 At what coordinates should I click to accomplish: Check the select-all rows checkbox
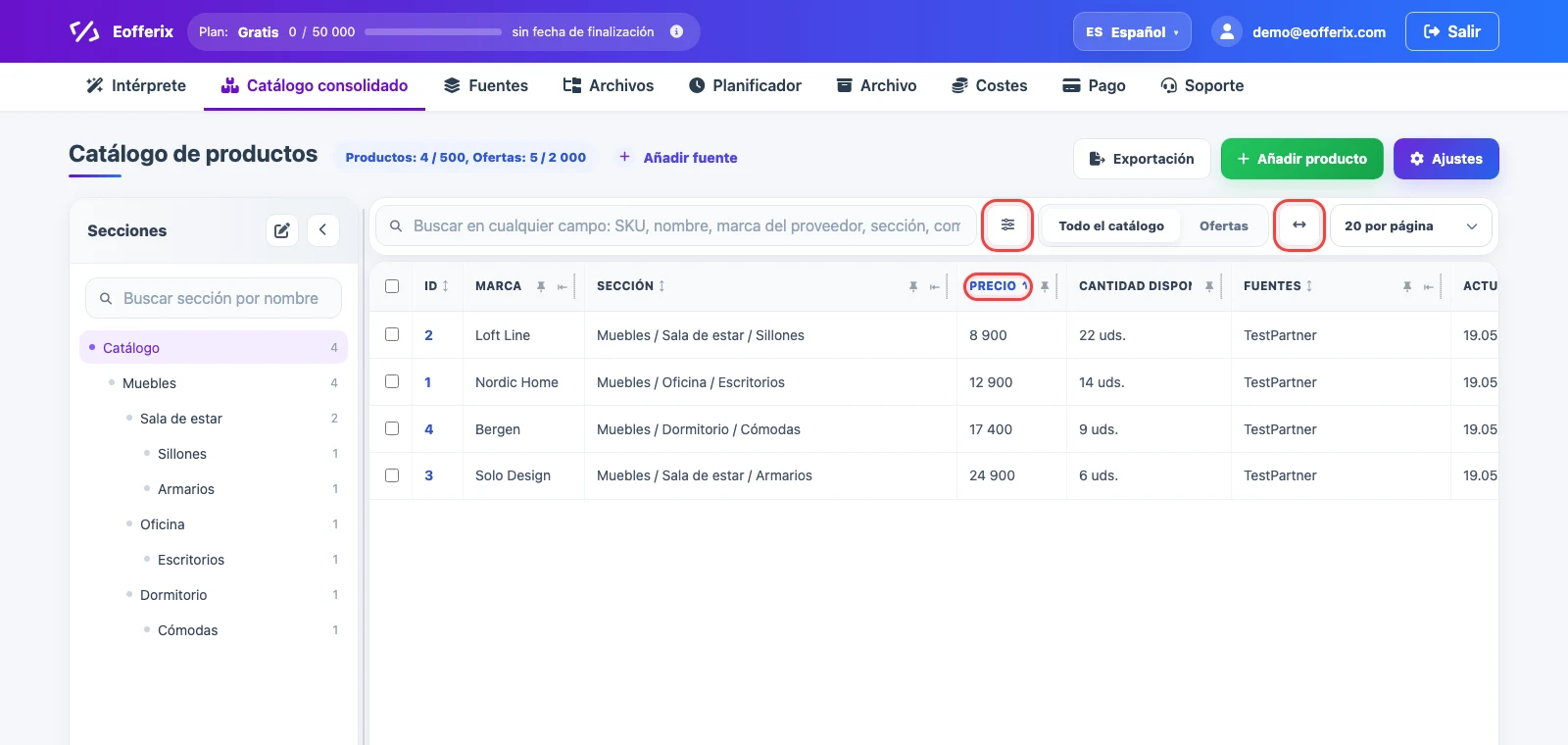point(392,286)
